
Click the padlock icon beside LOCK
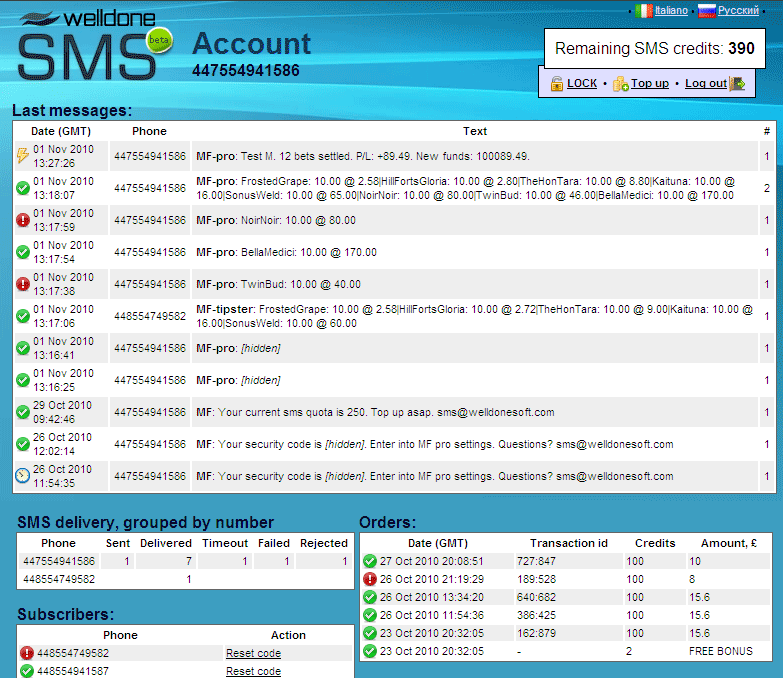pos(556,84)
